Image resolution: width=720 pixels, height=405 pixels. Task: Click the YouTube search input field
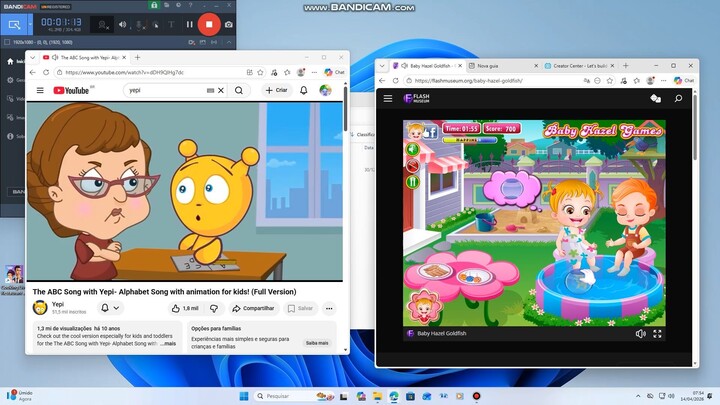[165, 90]
